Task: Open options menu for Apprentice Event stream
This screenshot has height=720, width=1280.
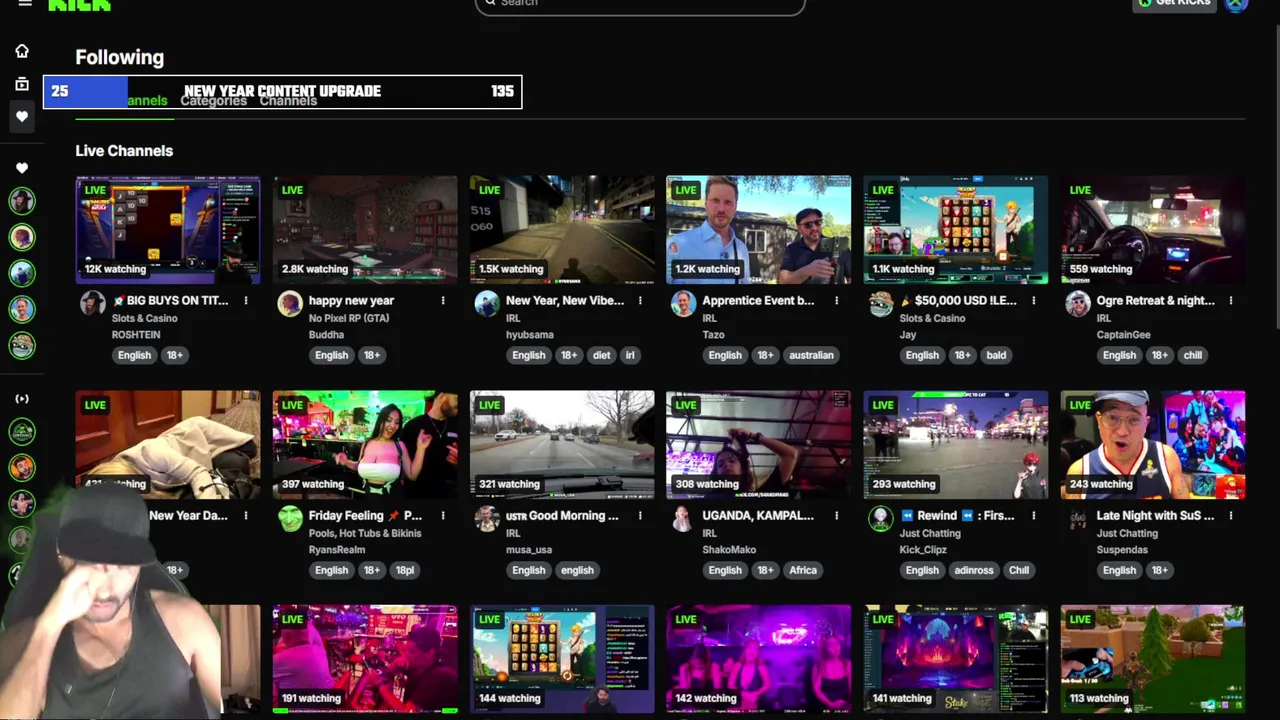Action: click(x=837, y=300)
